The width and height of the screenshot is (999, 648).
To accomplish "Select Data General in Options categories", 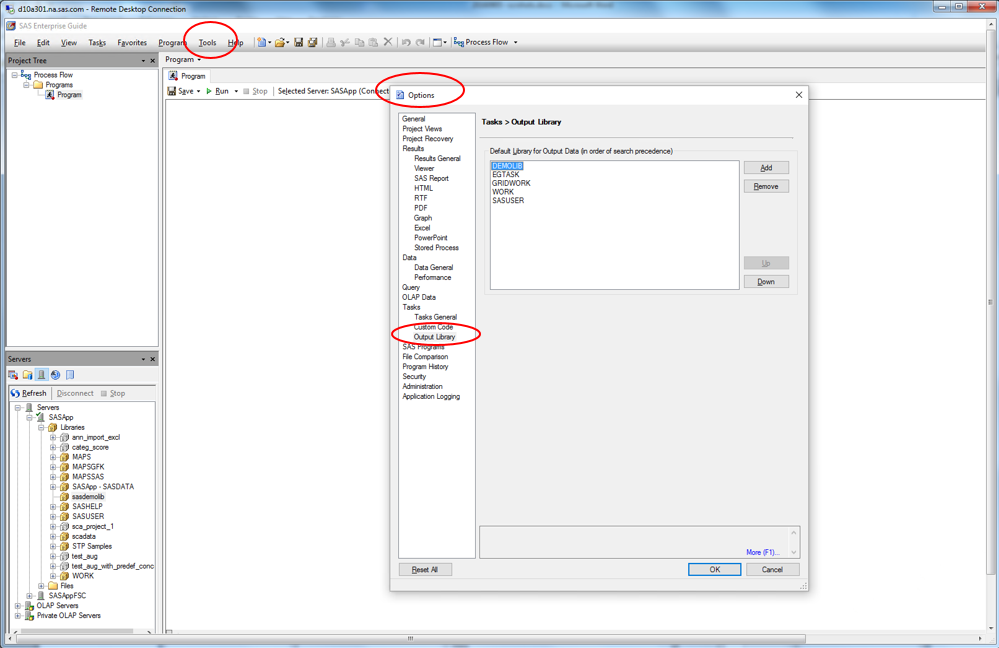I will [433, 268].
